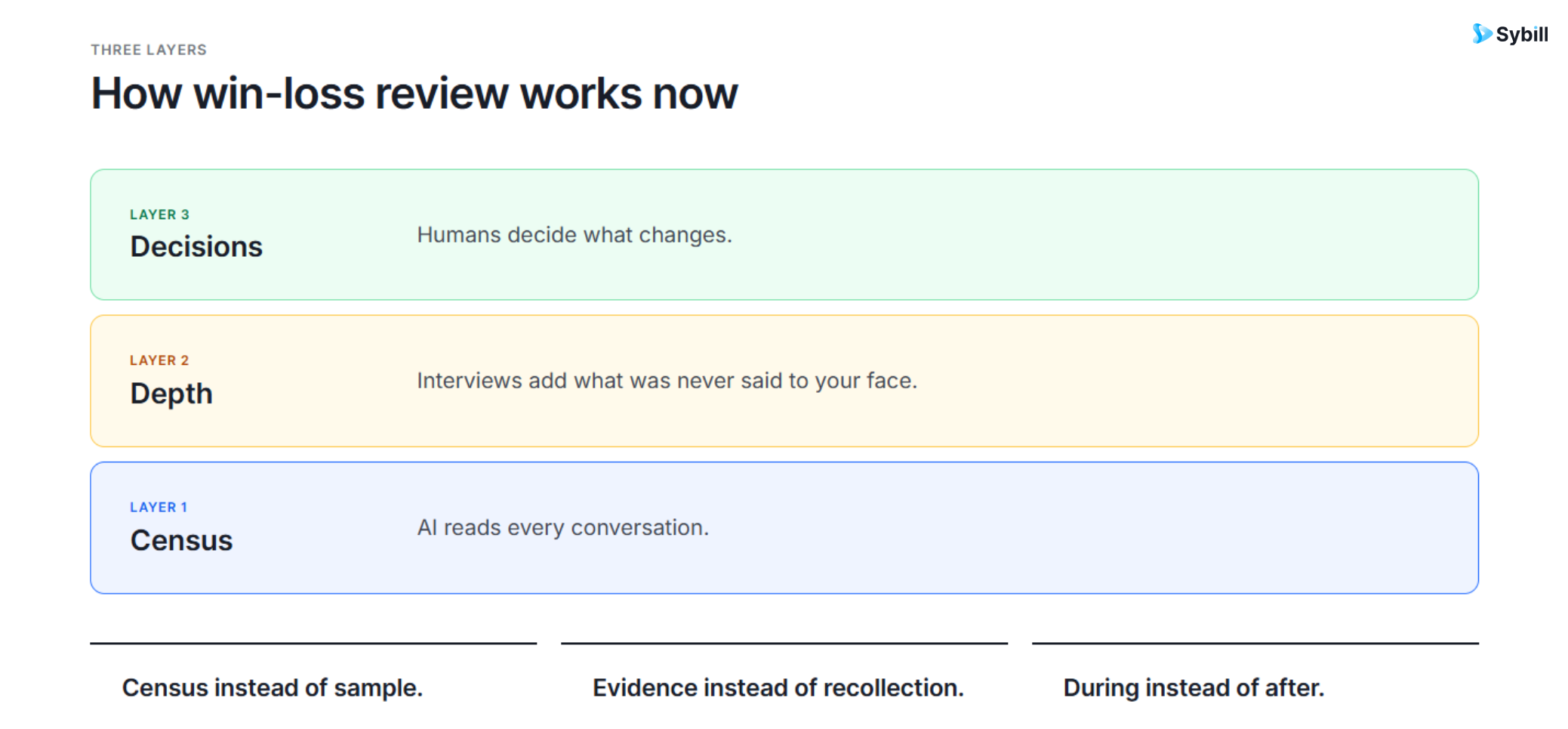1568x729 pixels.
Task: Select the 'Depth' layer title
Action: tap(171, 394)
